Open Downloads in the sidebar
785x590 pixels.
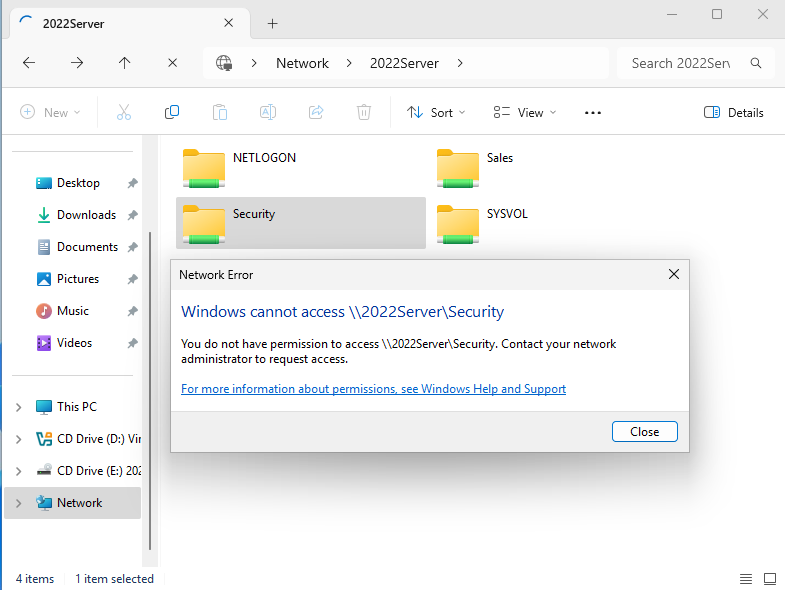86,215
